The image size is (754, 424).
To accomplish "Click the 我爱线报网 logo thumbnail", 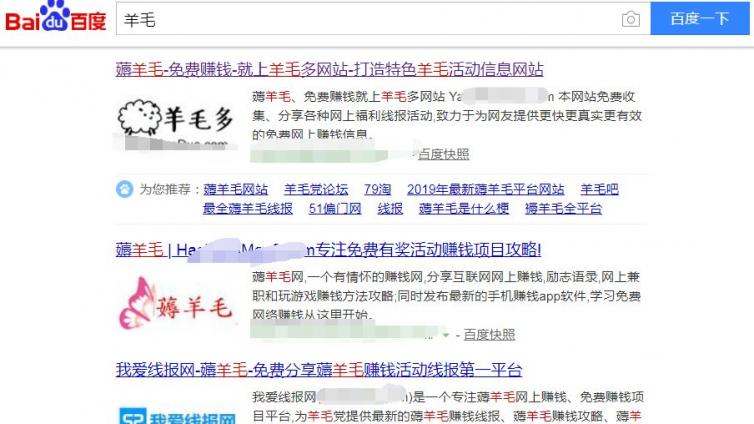I will [177, 416].
